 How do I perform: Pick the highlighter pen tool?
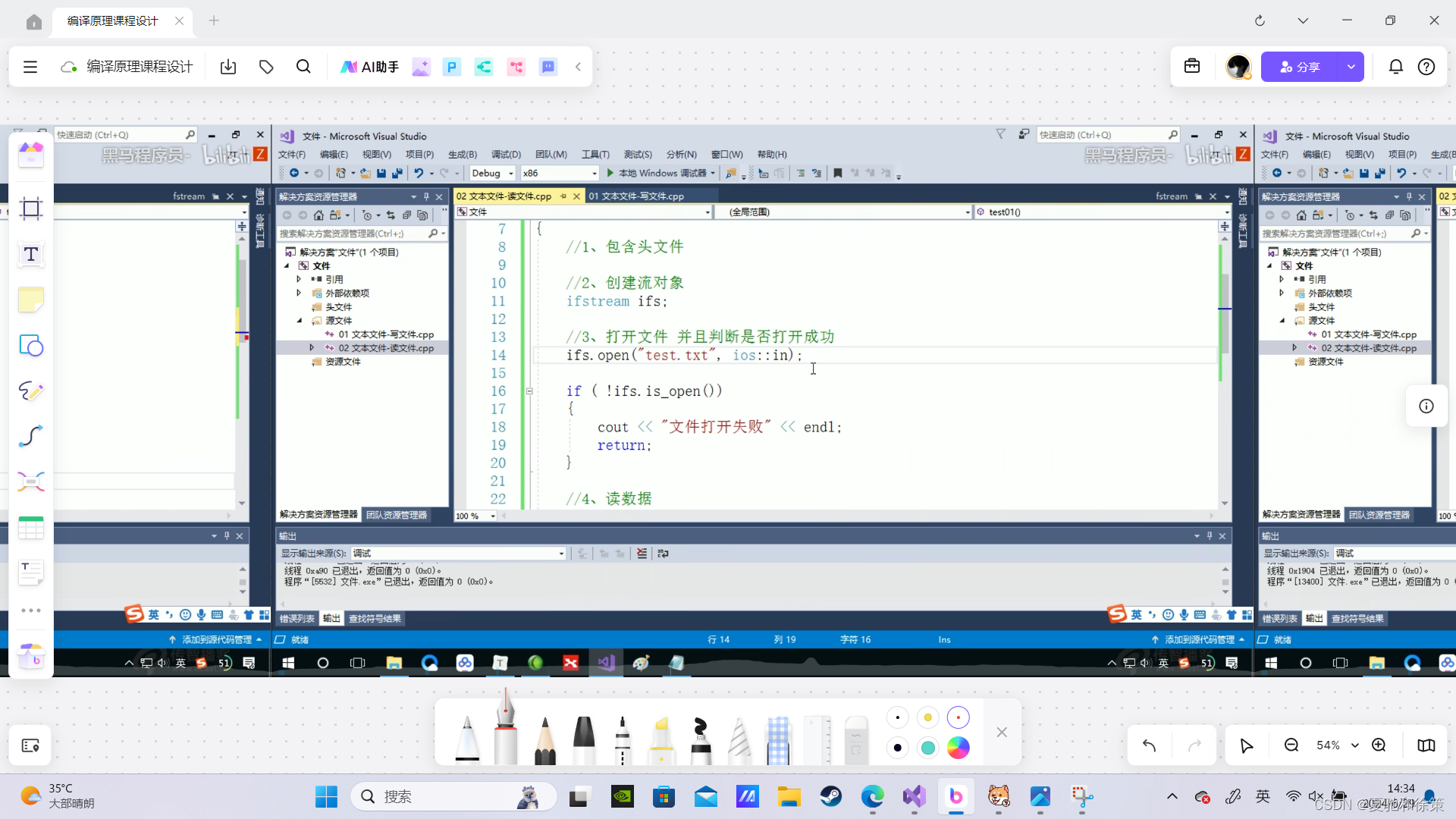(x=662, y=739)
